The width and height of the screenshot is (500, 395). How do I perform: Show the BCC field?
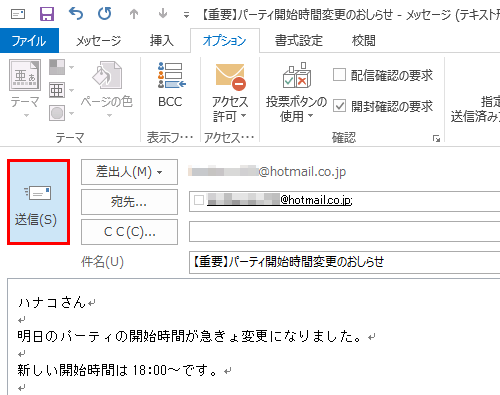pyautogui.click(x=170, y=85)
